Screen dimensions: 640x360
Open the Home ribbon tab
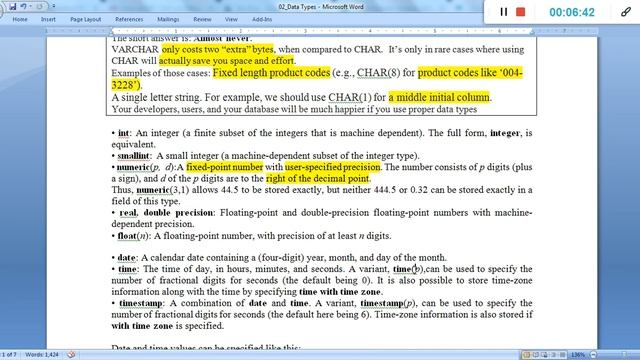(x=20, y=19)
